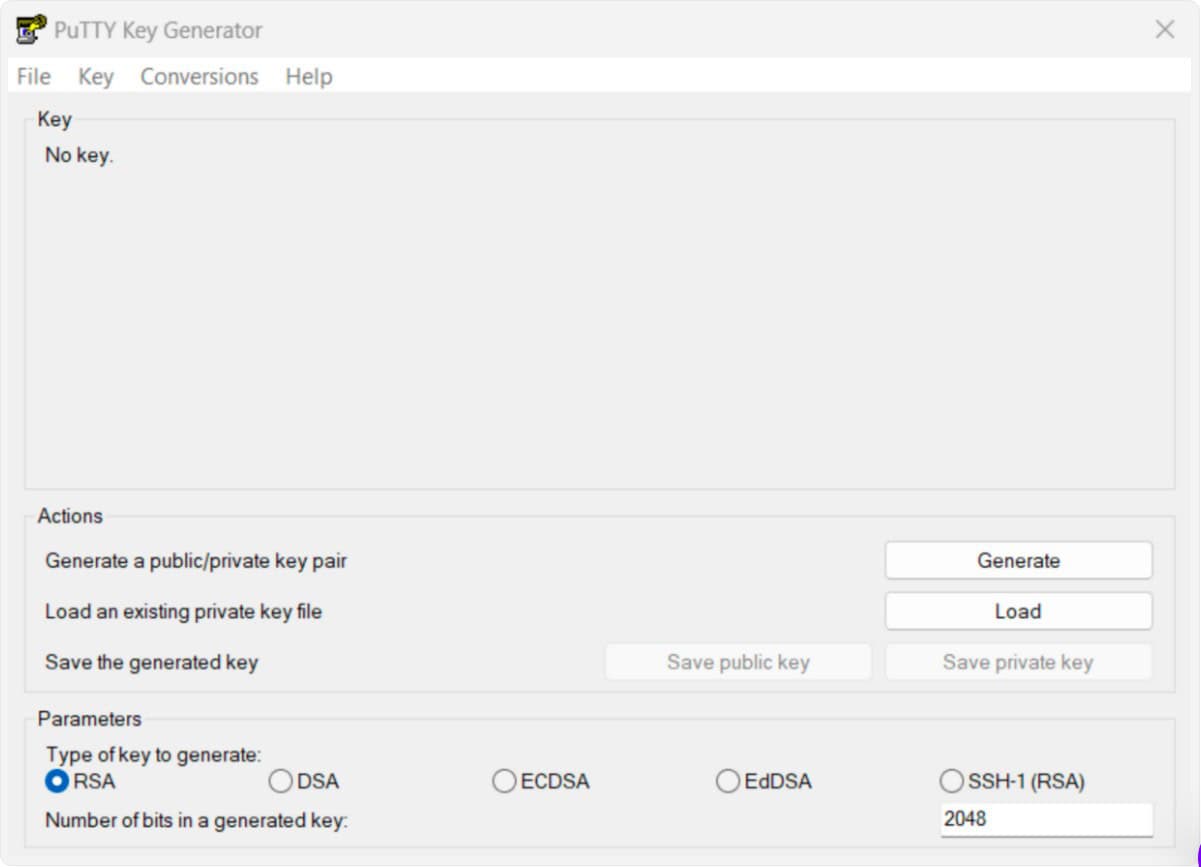Image resolution: width=1201 pixels, height=867 pixels.
Task: Select the SSH-1 (RSA) key type
Action: tap(1012, 782)
